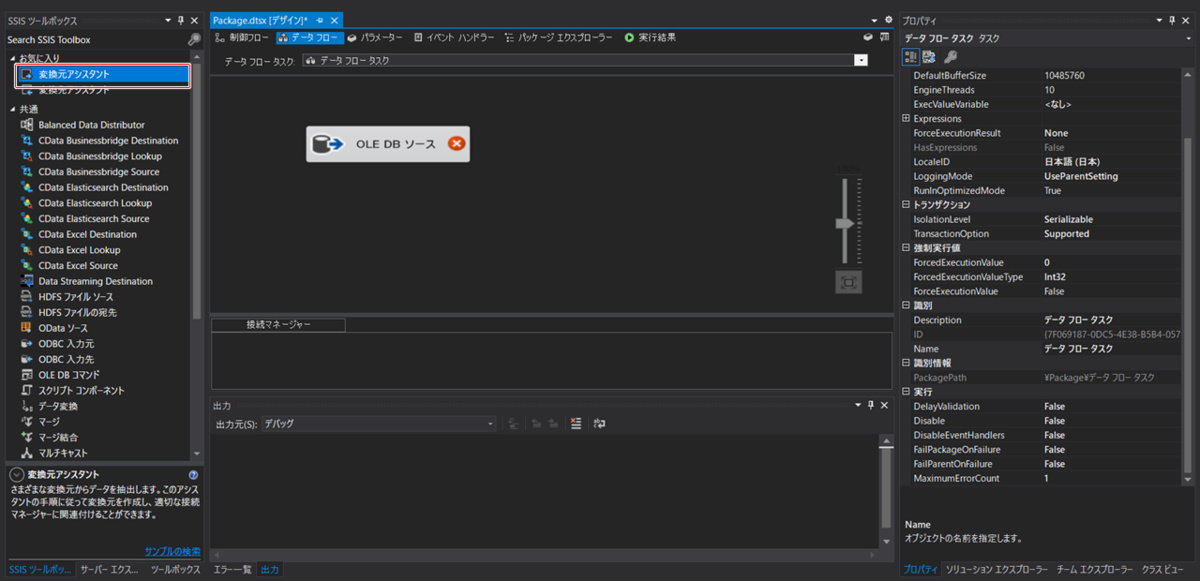Image resolution: width=1200 pixels, height=581 pixels.
Task: Click the fit-to-view icon below zoom slider
Action: point(848,283)
